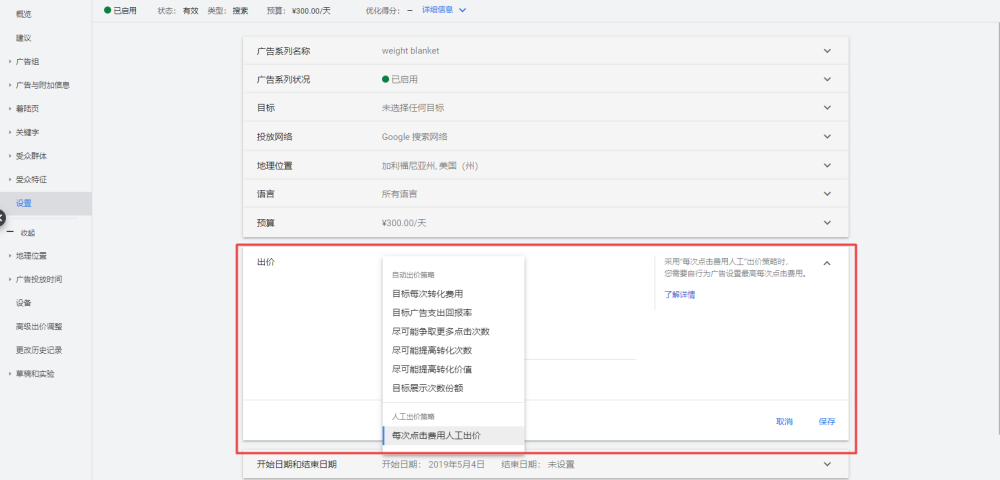Choose 目标展示次数份额 strategy
This screenshot has height=480, width=1000.
(427, 388)
